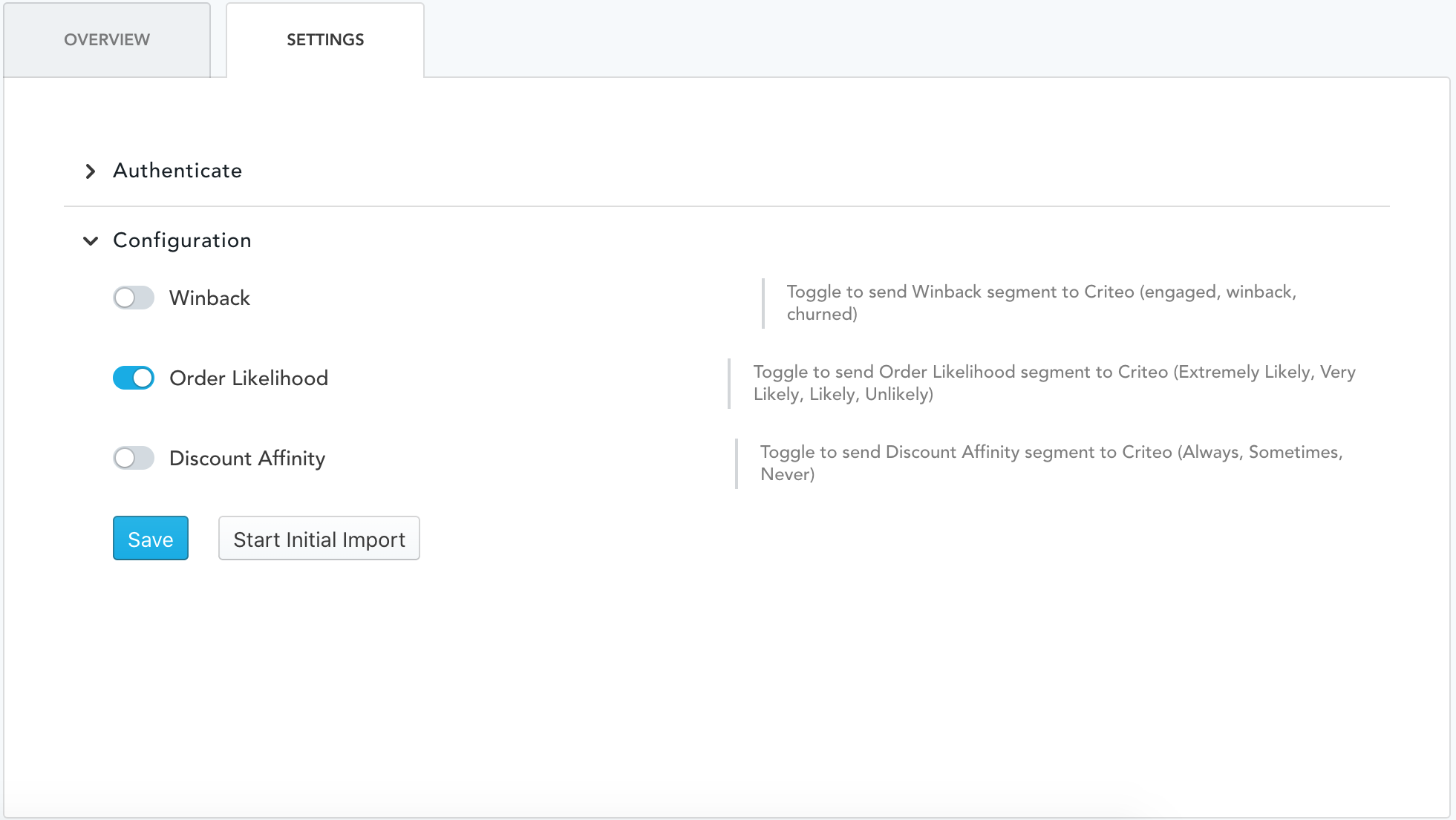
Task: Enable the Discount Affinity toggle
Action: pyautogui.click(x=134, y=459)
